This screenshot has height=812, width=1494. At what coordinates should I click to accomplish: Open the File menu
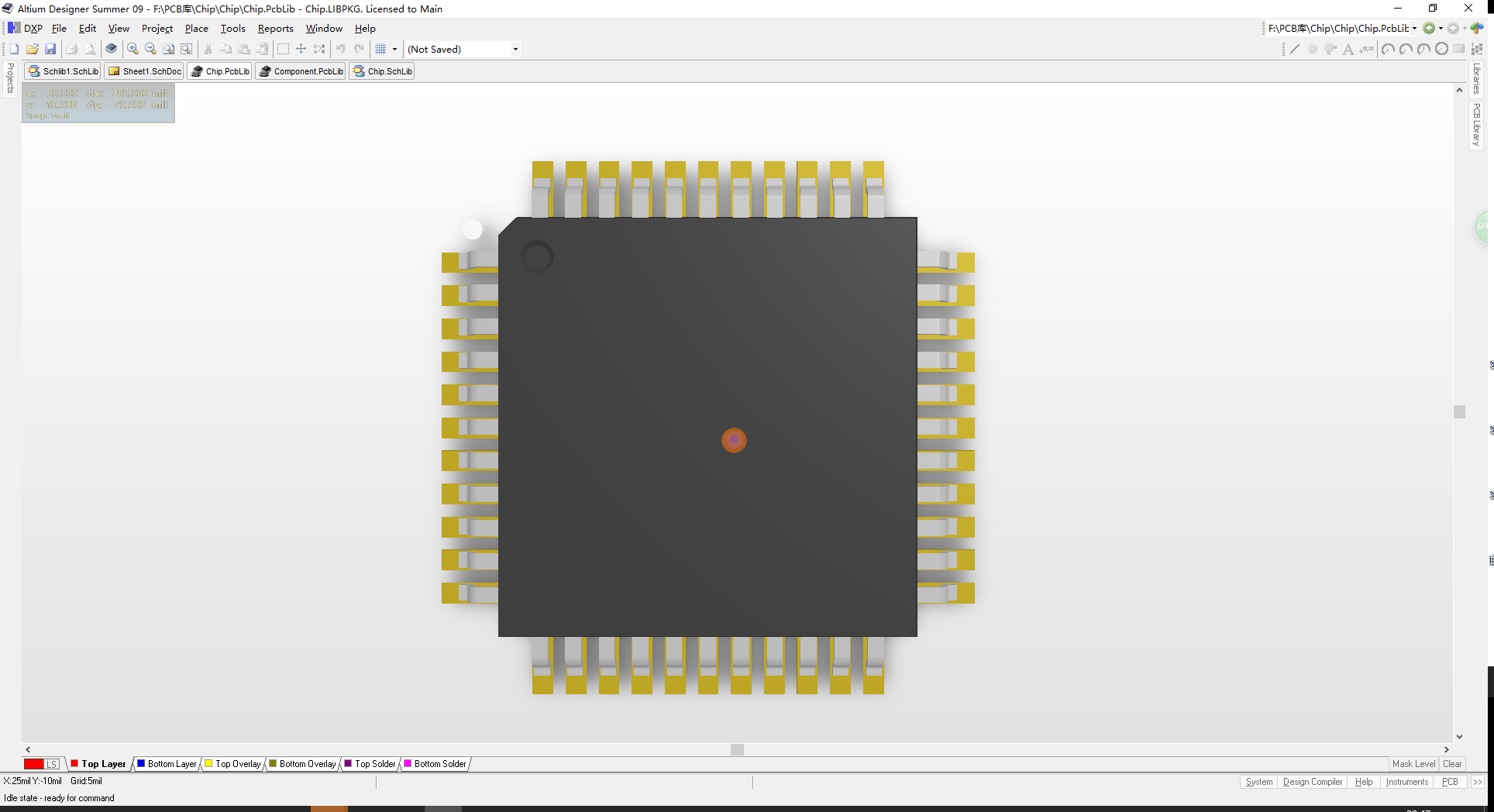coord(59,29)
